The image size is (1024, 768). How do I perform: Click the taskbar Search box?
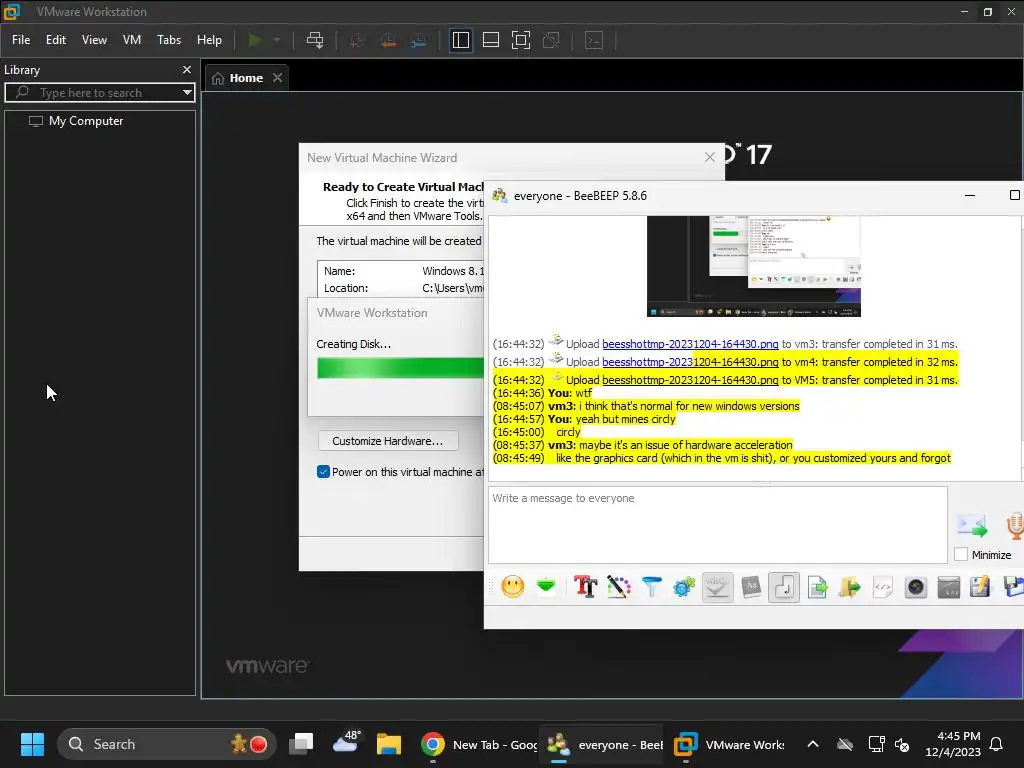tap(167, 744)
